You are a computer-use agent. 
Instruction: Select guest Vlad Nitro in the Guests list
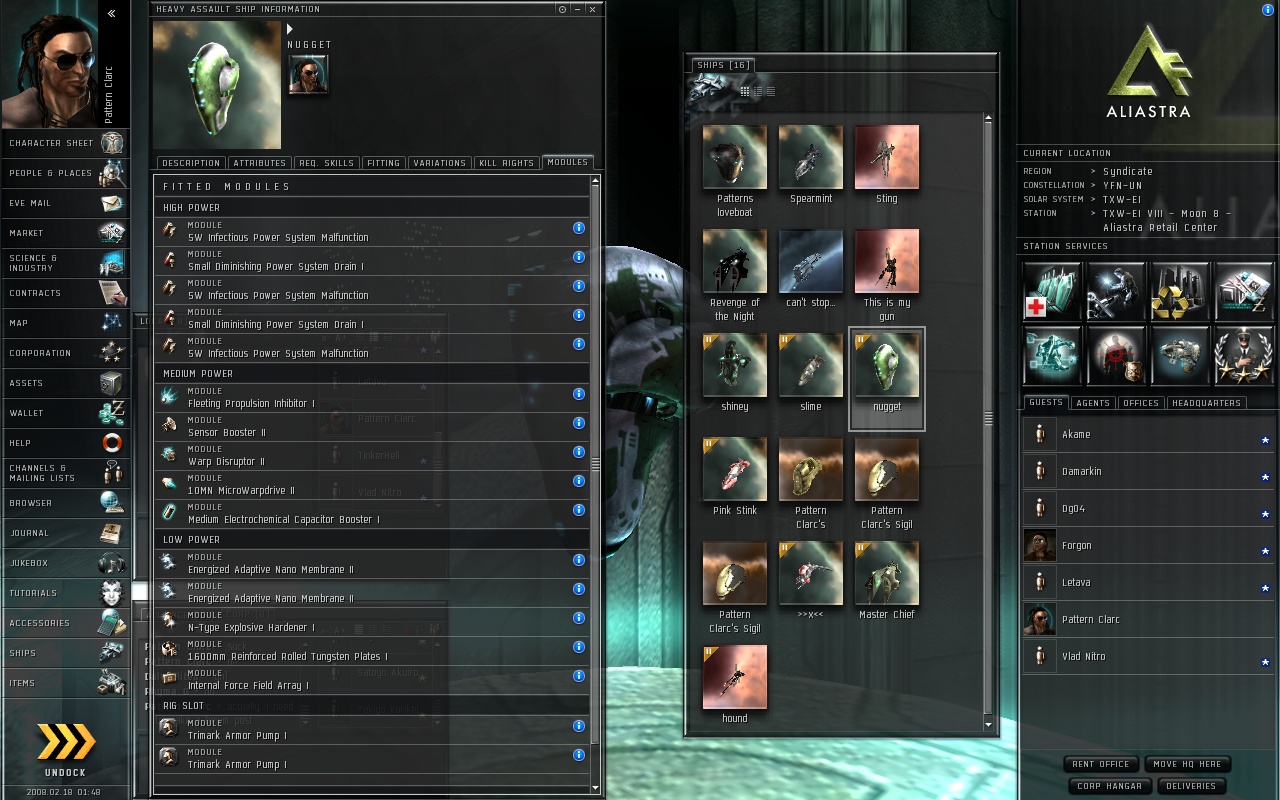tap(1148, 657)
